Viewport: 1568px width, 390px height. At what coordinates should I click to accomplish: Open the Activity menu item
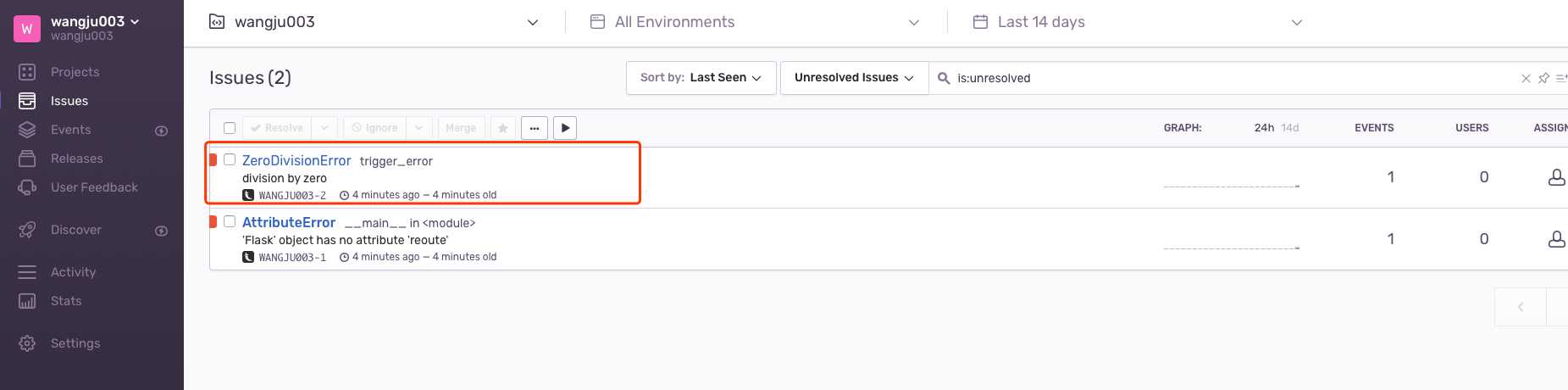point(73,272)
